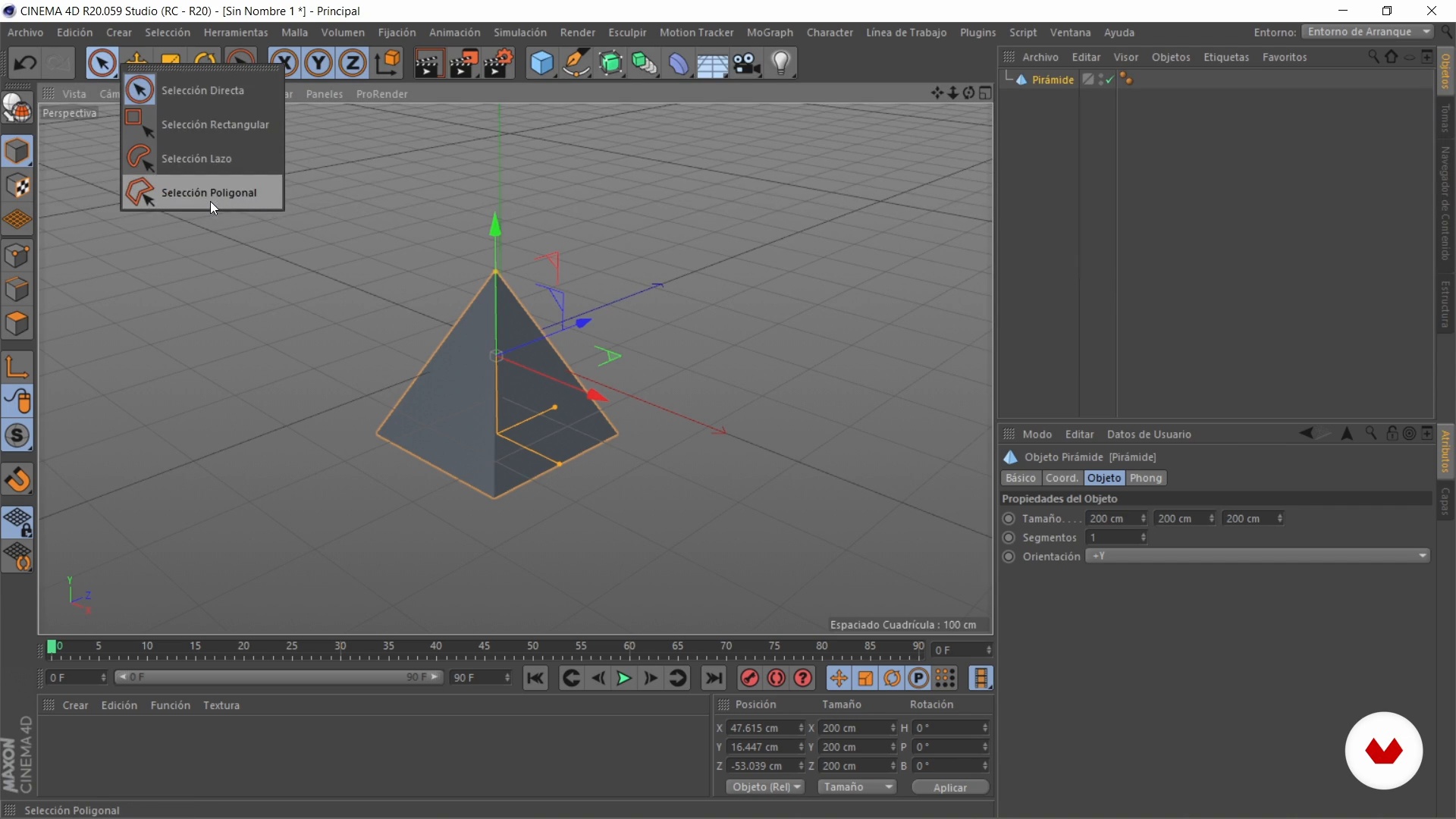Toggle Z axis lock icon
The height and width of the screenshot is (819, 1456).
(x=353, y=63)
